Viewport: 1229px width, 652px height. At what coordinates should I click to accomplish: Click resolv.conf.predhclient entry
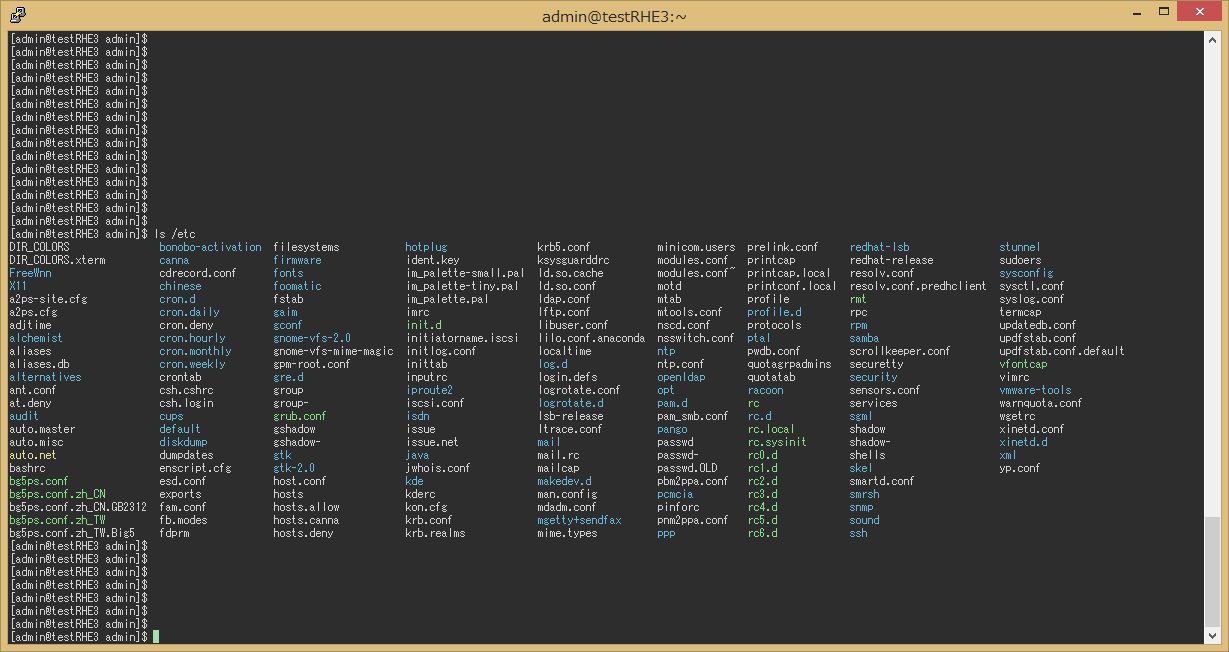click(918, 286)
